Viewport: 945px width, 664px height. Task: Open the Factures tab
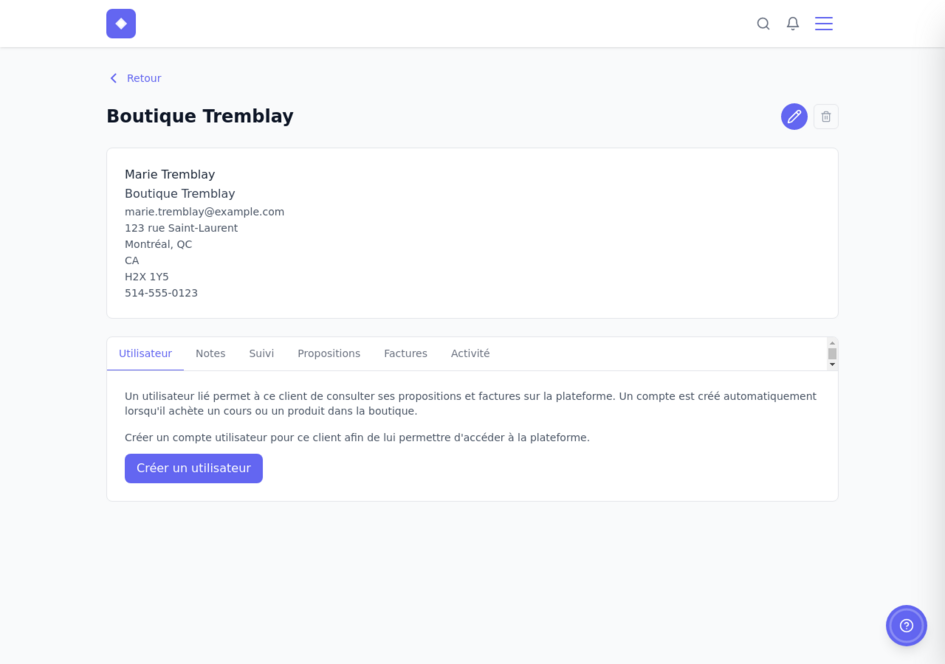coord(406,354)
